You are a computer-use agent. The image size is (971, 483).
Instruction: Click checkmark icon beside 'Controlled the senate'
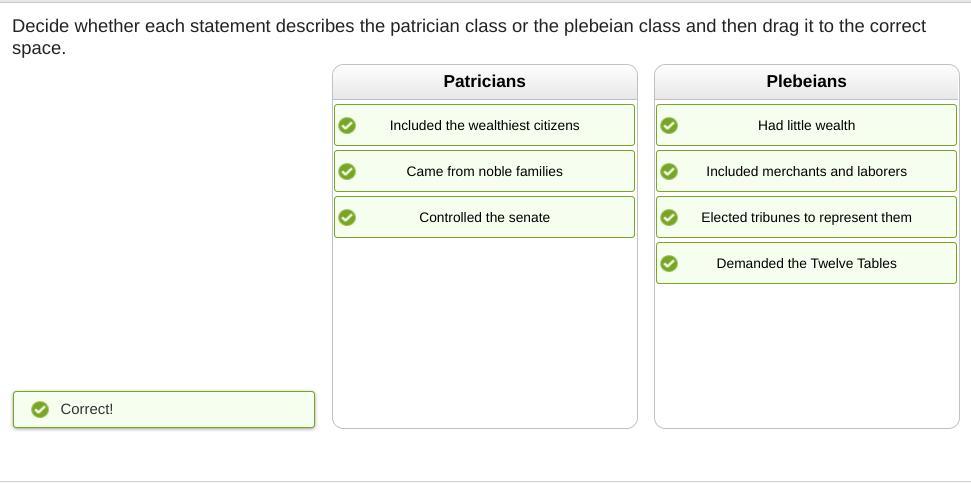tap(347, 218)
